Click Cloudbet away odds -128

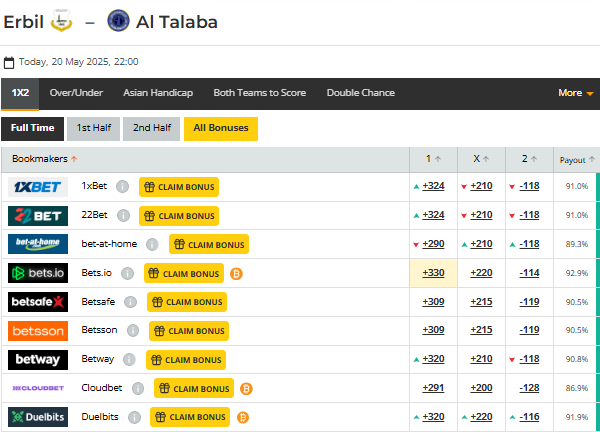click(529, 388)
